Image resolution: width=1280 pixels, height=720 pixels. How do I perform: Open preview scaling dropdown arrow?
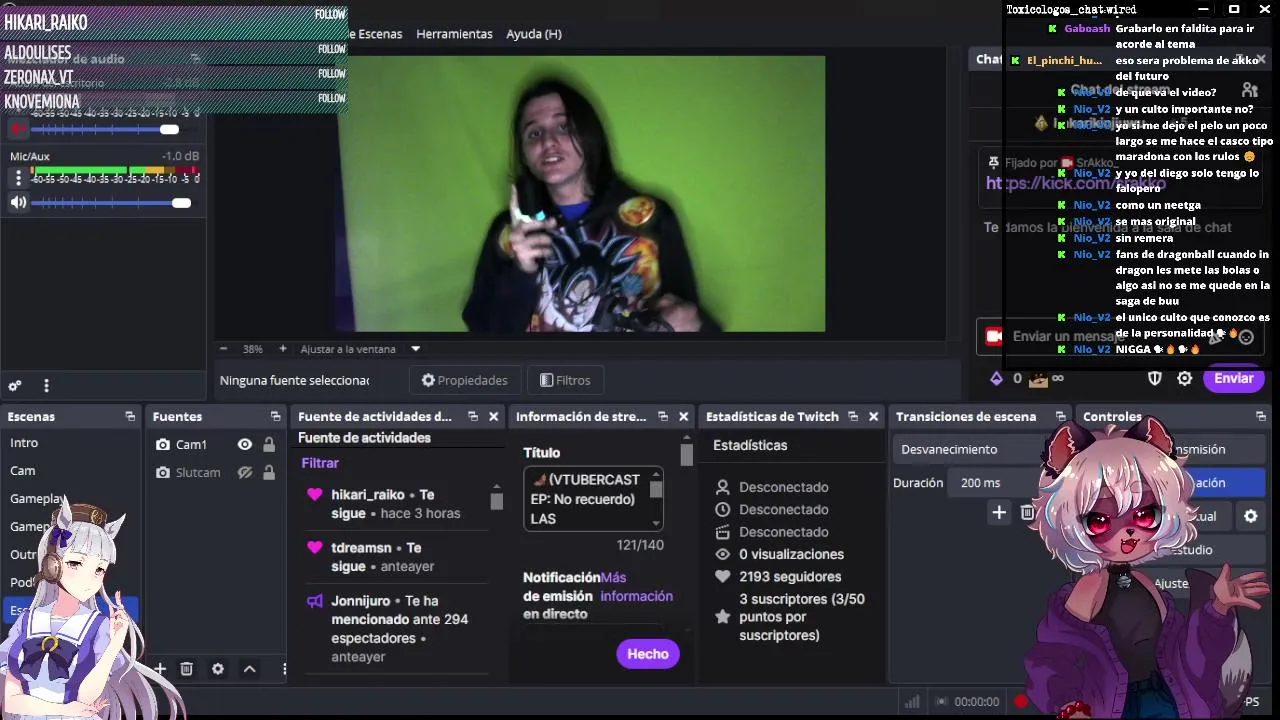click(x=415, y=349)
